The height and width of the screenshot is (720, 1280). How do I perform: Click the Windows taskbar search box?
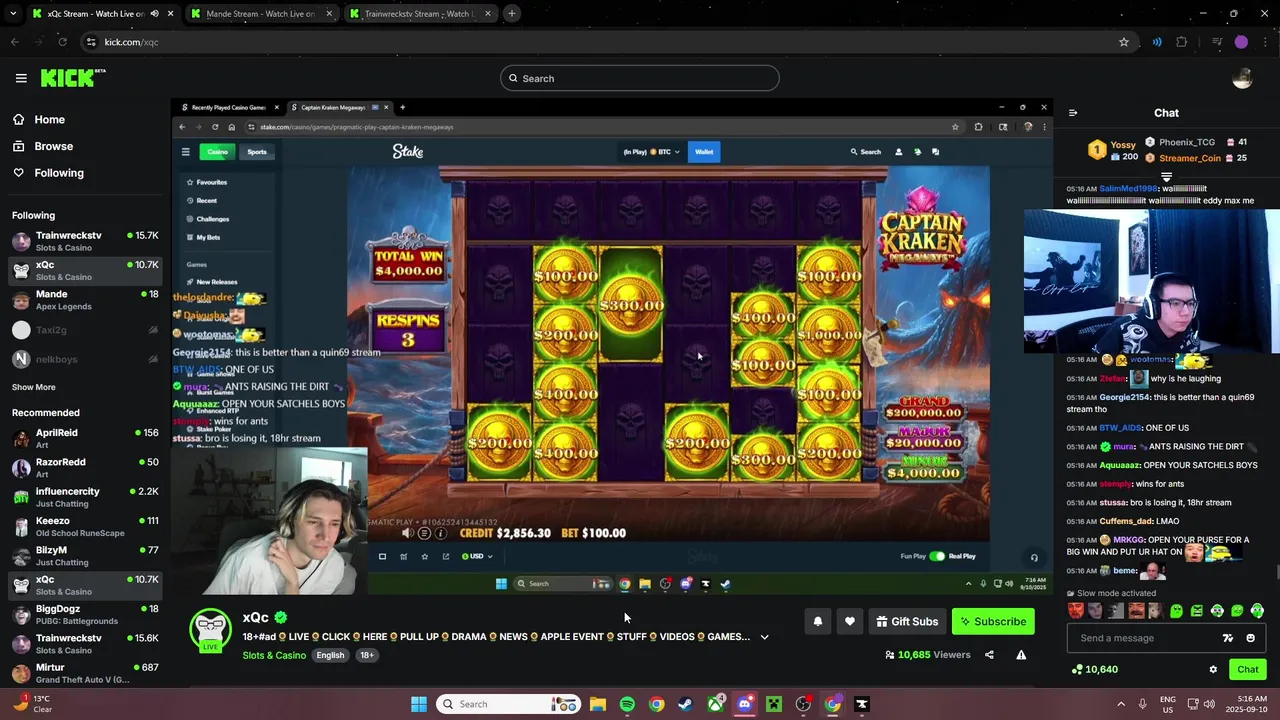tap(509, 704)
